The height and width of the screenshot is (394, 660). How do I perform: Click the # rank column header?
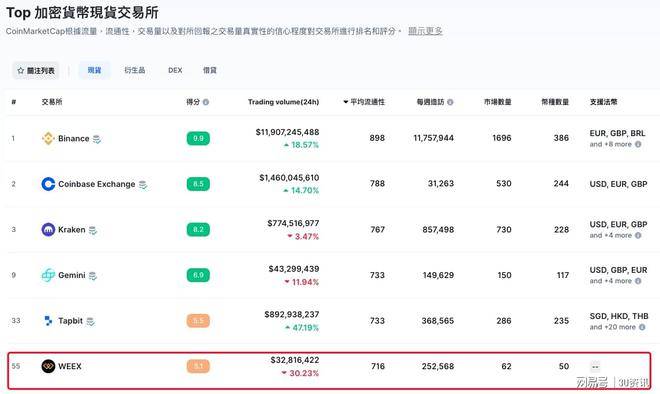14,102
